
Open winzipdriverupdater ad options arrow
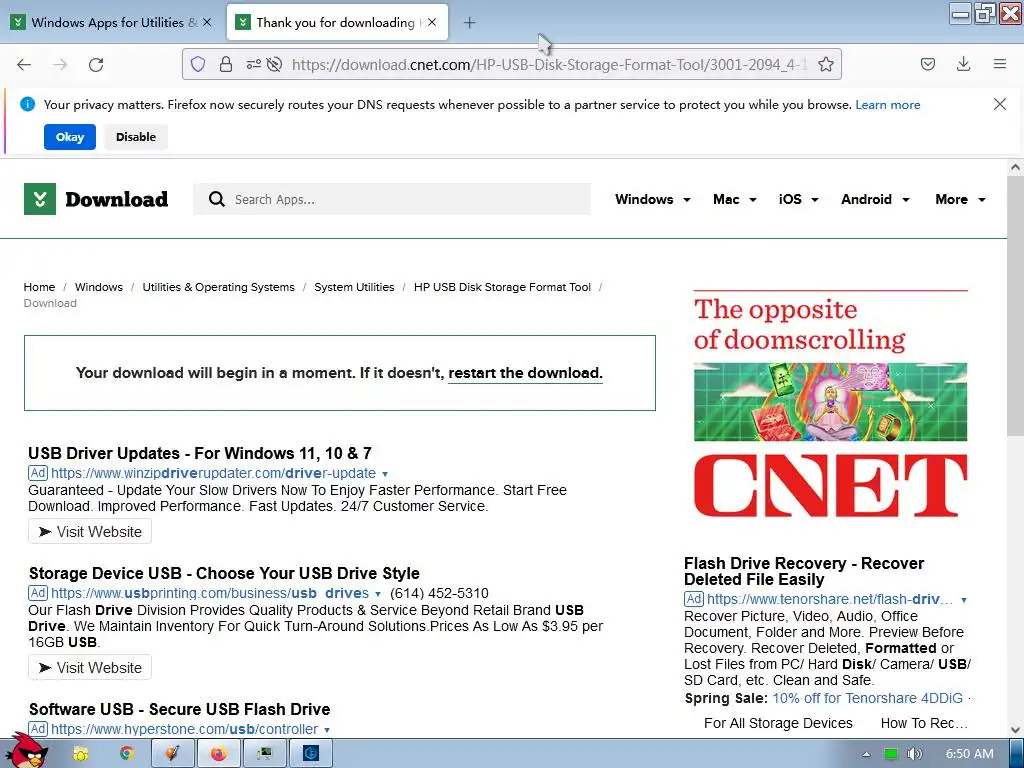click(x=385, y=474)
